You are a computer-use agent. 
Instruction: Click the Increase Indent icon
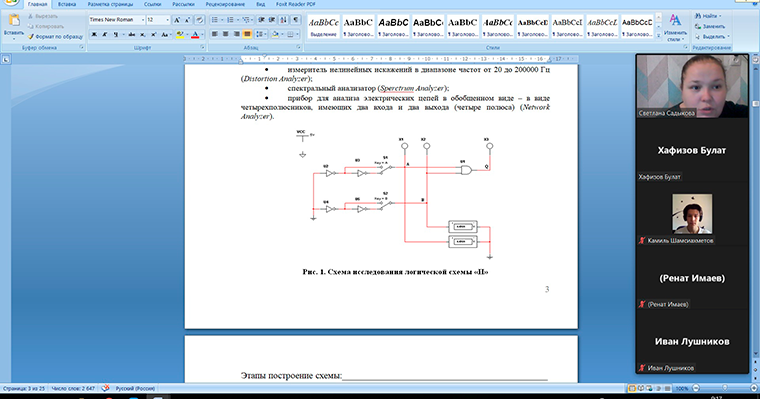point(272,20)
